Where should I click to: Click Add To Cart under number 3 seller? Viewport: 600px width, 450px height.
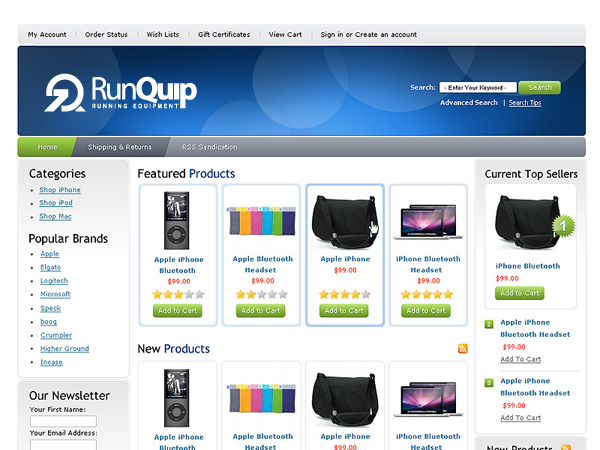(520, 418)
